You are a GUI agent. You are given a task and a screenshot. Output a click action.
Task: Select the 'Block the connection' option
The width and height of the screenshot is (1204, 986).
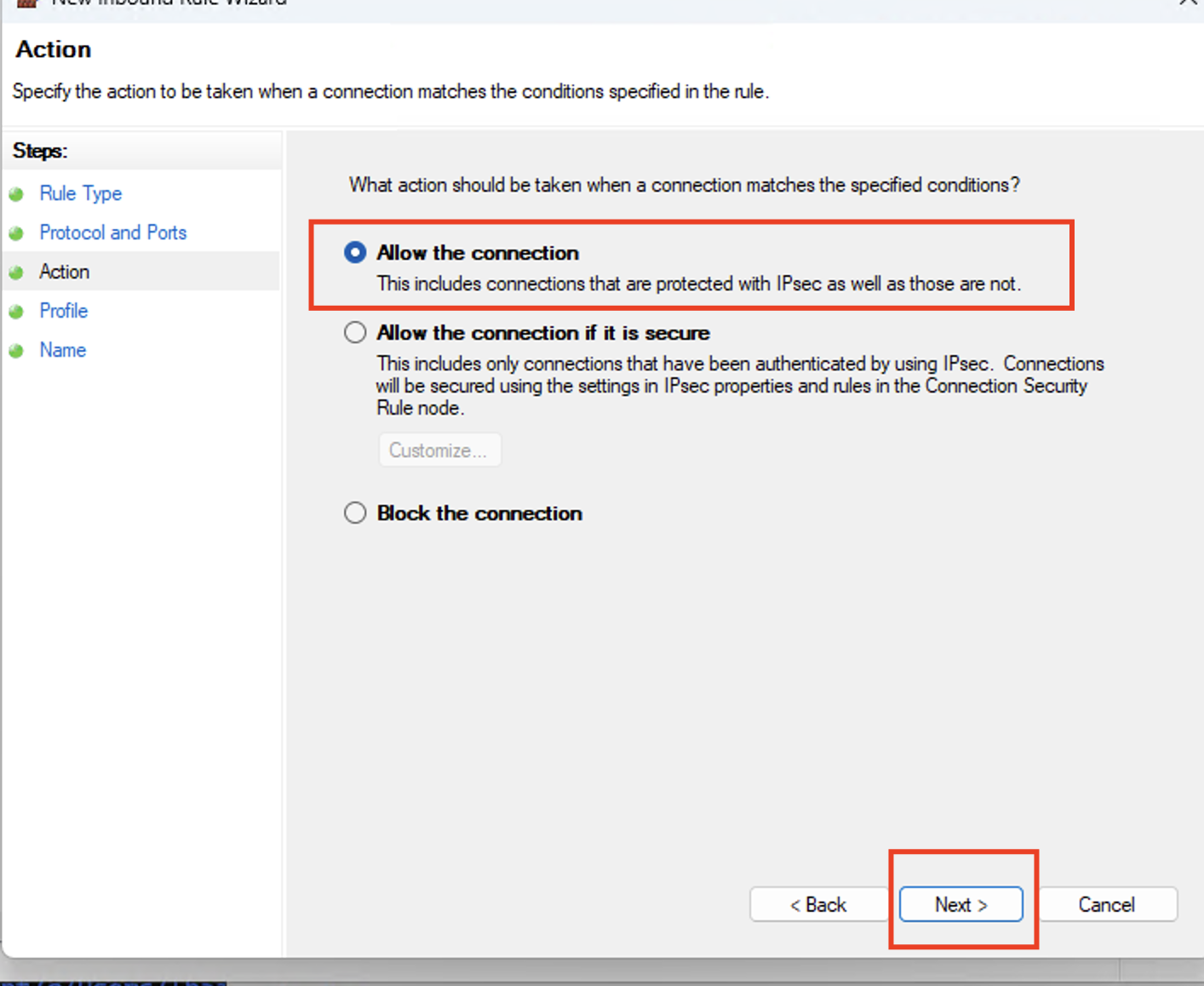coord(355,513)
